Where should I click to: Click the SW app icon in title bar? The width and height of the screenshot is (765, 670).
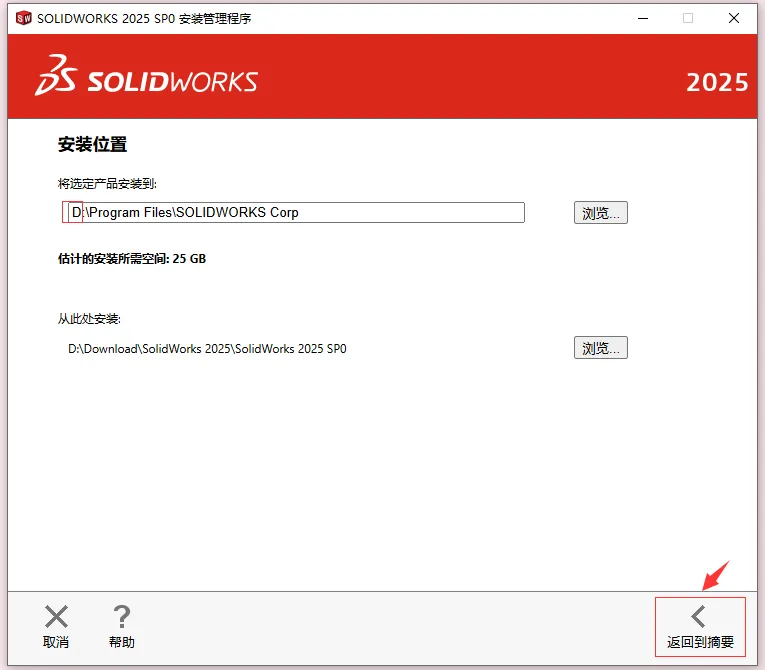coord(23,18)
